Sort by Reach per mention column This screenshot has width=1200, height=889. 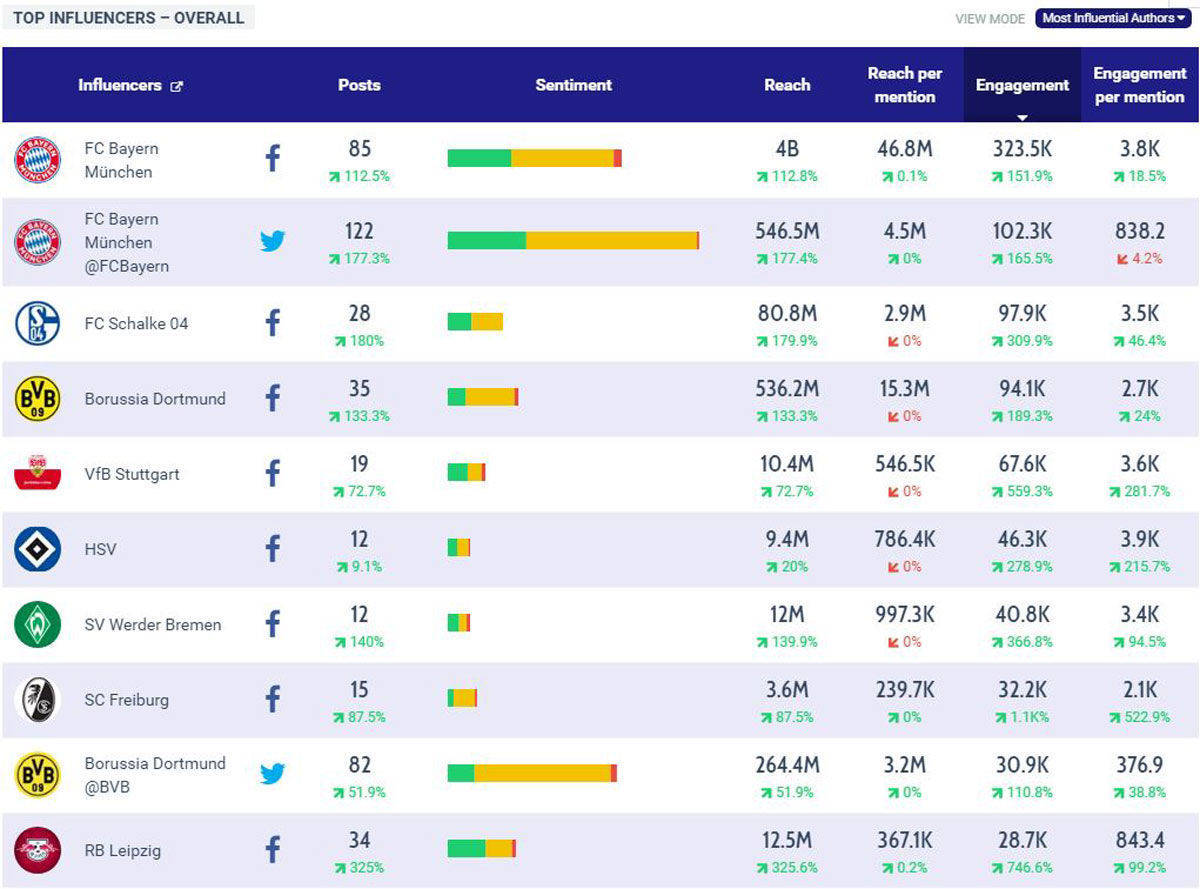click(x=904, y=85)
